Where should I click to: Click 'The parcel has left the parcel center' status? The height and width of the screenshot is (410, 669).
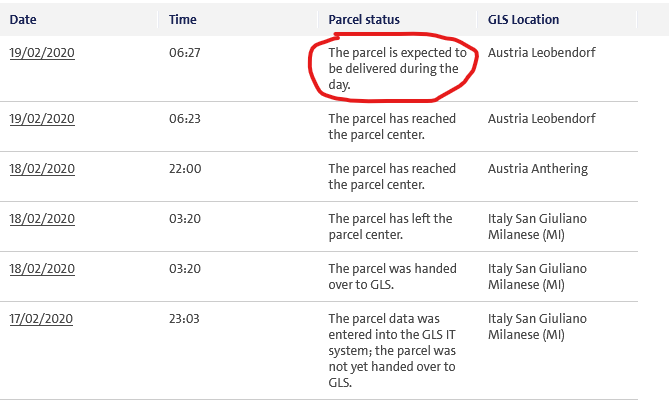(x=391, y=226)
